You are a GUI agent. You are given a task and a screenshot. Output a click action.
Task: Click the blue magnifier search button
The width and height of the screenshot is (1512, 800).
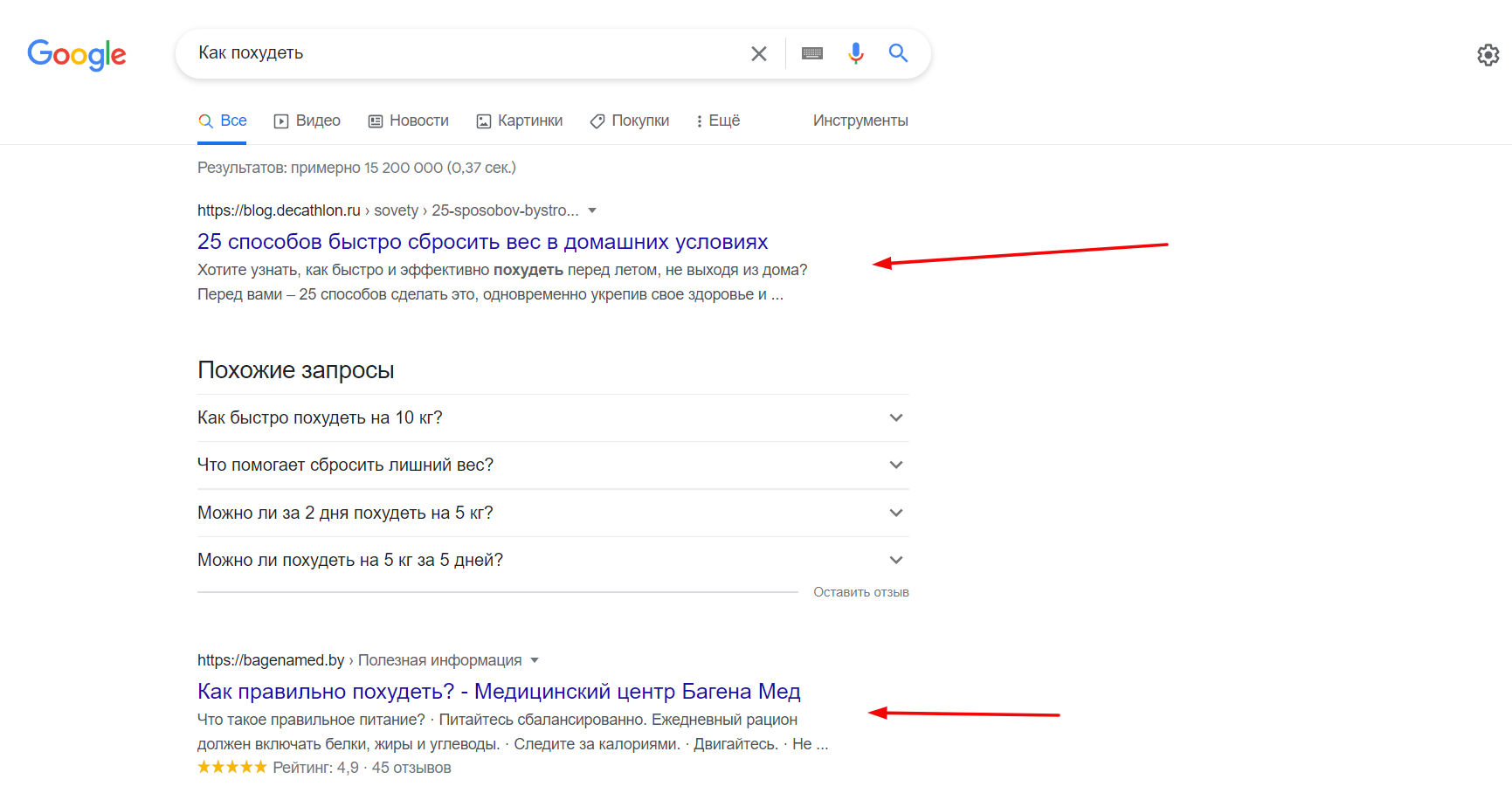point(898,53)
